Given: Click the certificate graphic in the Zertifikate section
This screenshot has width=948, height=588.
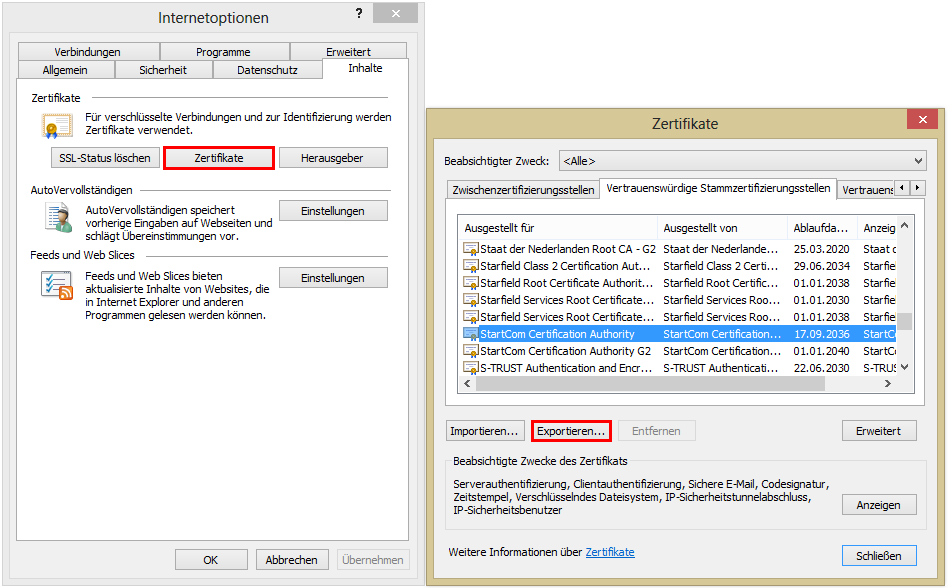Looking at the screenshot, I should click(57, 125).
